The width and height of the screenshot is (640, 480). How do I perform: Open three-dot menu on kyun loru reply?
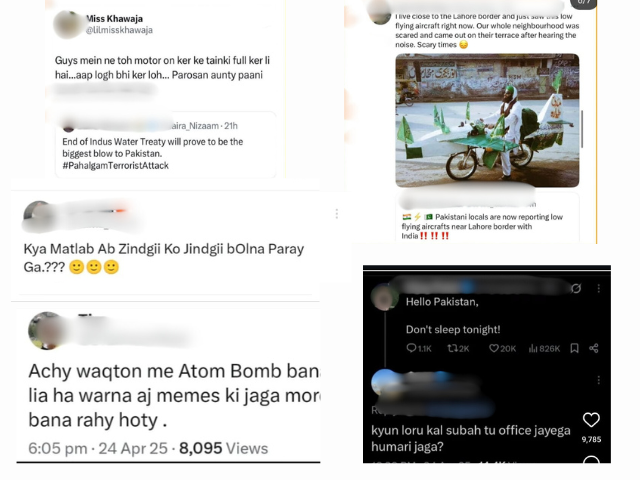pyautogui.click(x=599, y=380)
